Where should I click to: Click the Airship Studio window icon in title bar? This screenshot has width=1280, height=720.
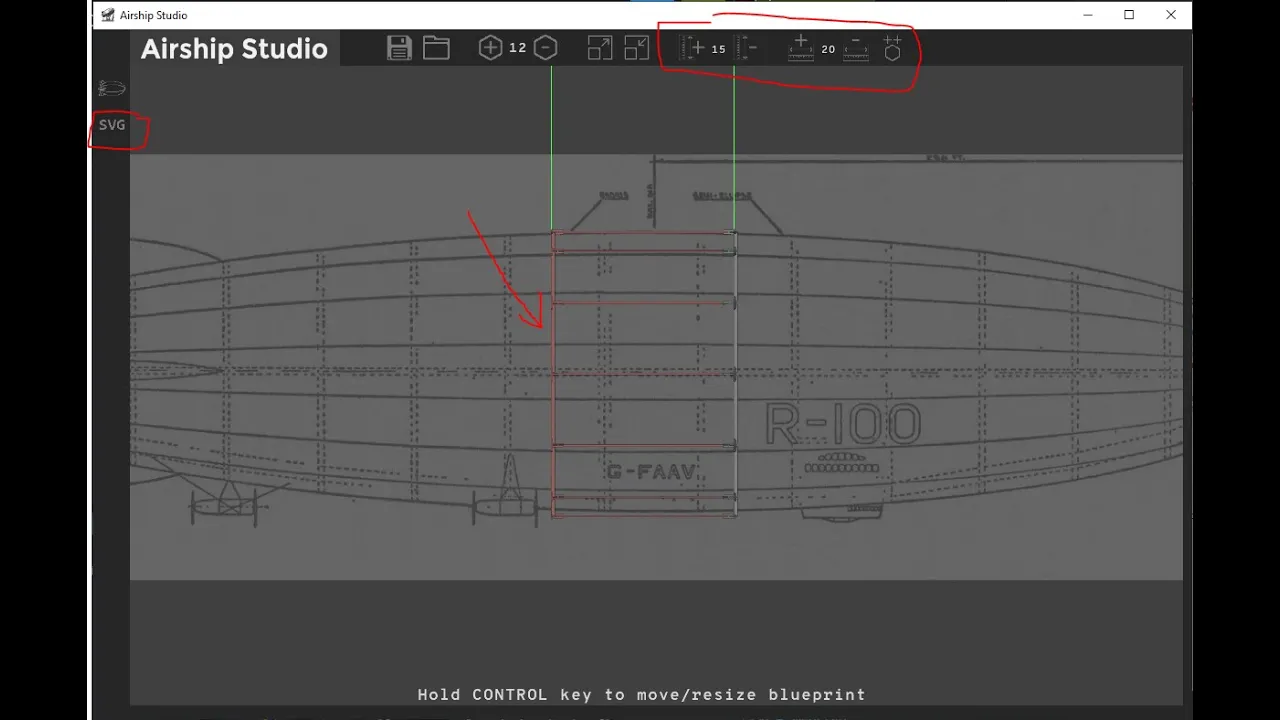tap(108, 15)
